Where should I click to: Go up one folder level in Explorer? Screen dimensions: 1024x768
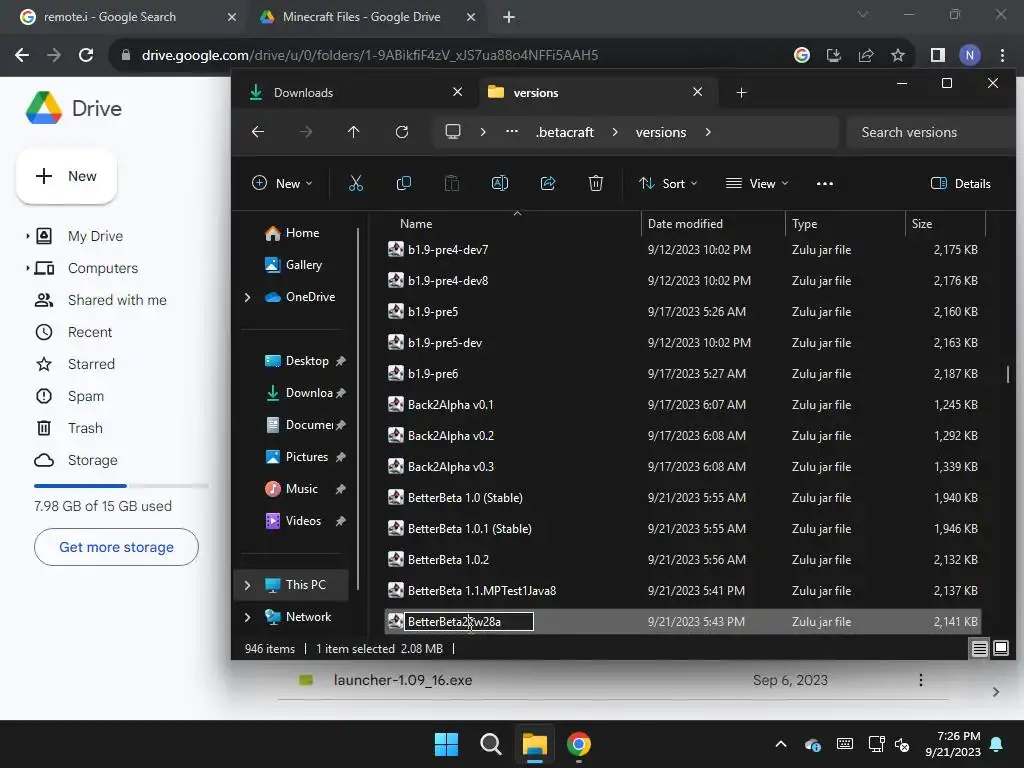[353, 132]
